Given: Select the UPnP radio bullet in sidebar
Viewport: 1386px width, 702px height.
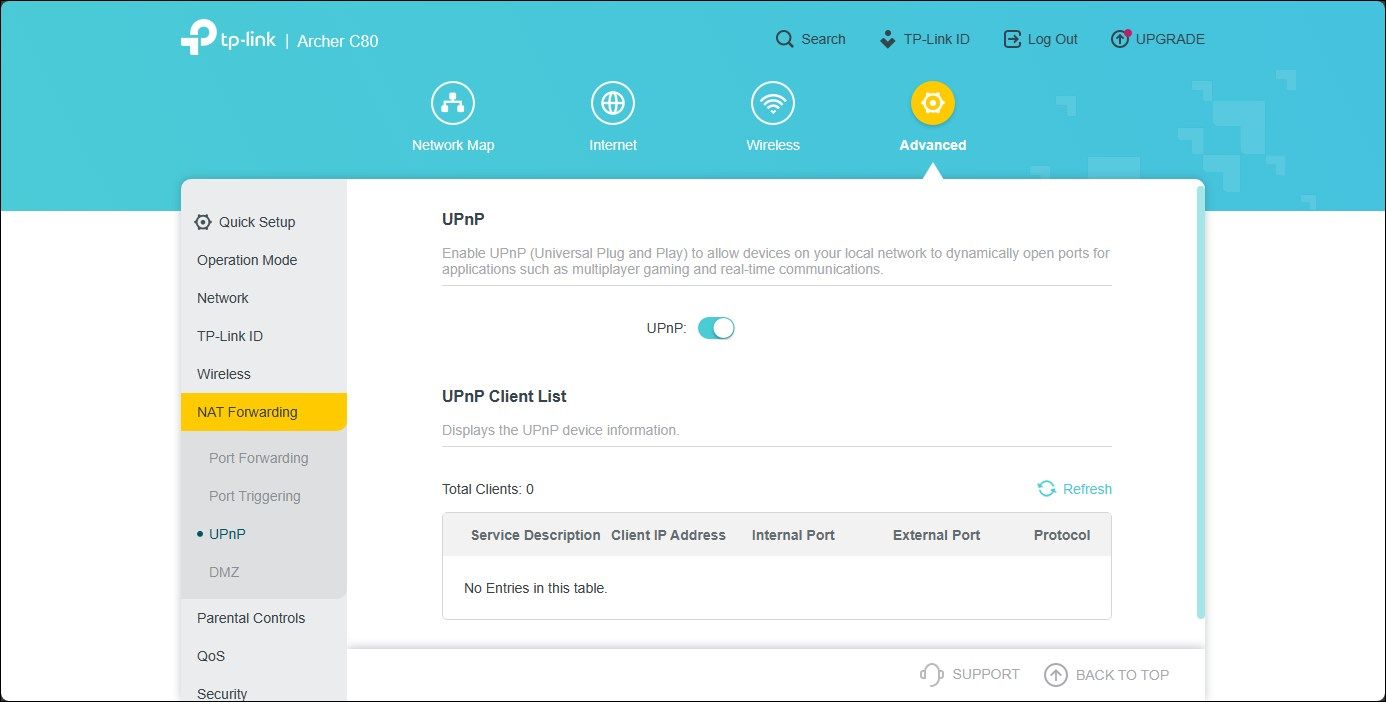Looking at the screenshot, I should (199, 533).
